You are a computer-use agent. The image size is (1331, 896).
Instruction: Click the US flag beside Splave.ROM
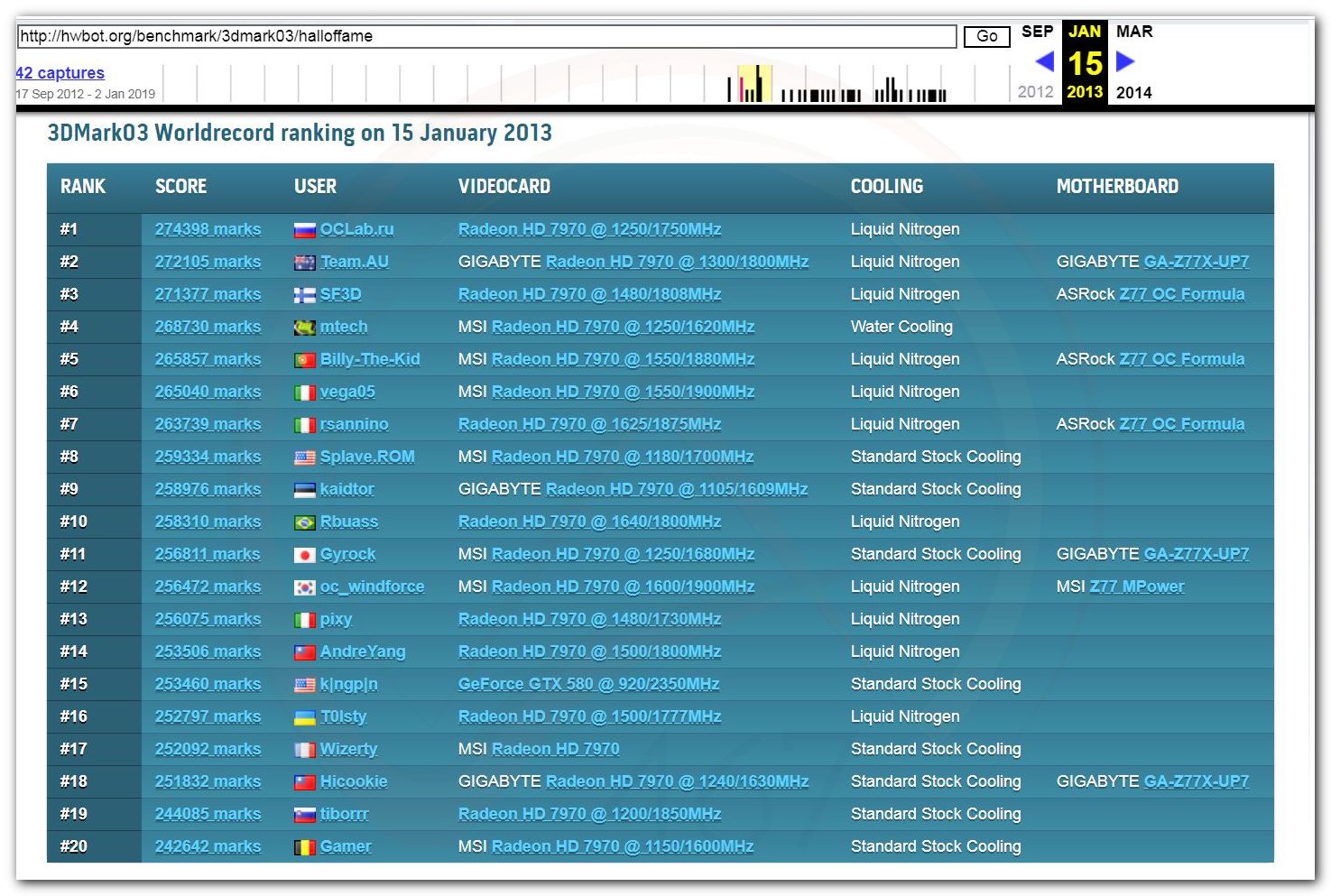pos(305,457)
